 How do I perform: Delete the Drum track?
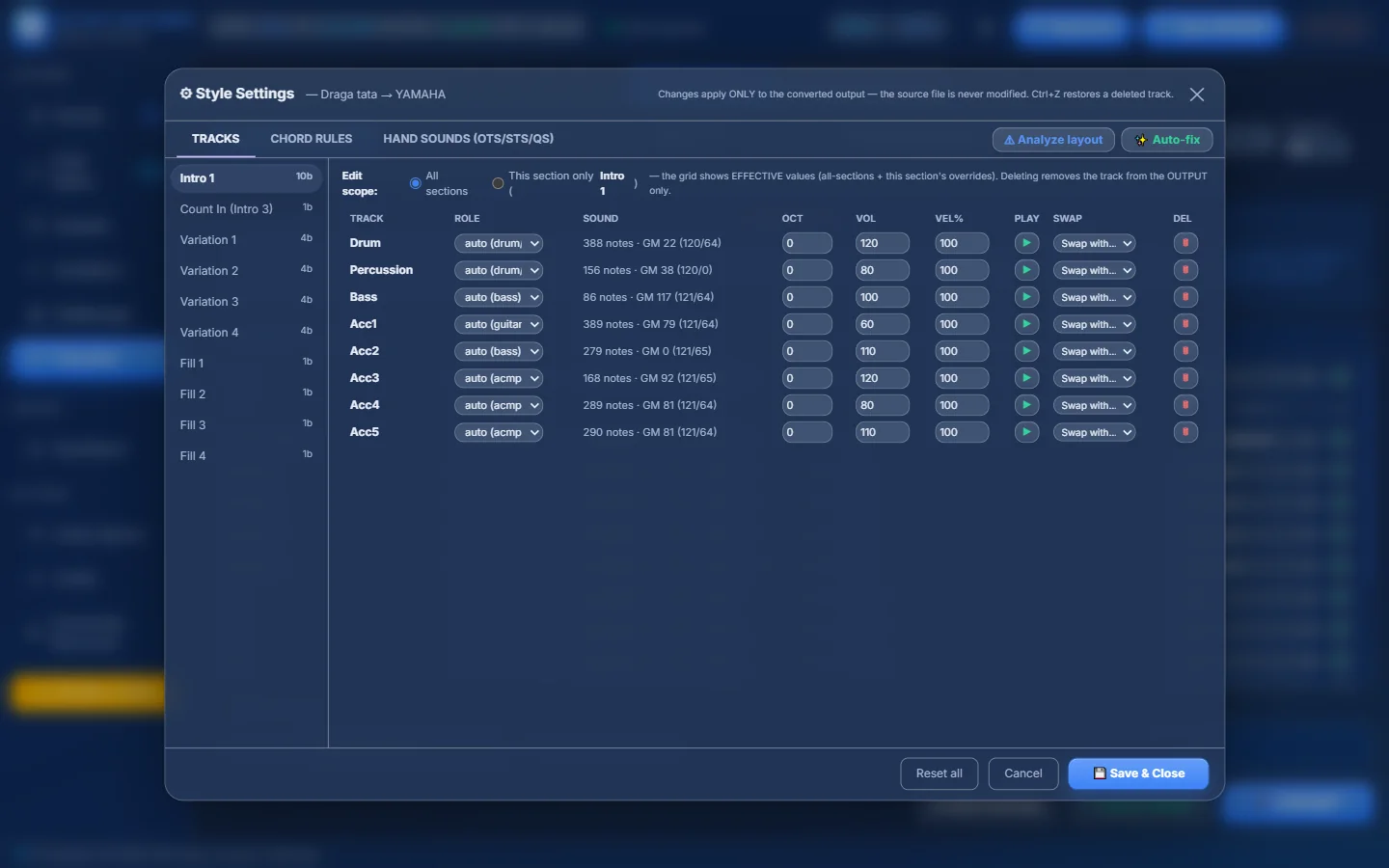[1185, 243]
